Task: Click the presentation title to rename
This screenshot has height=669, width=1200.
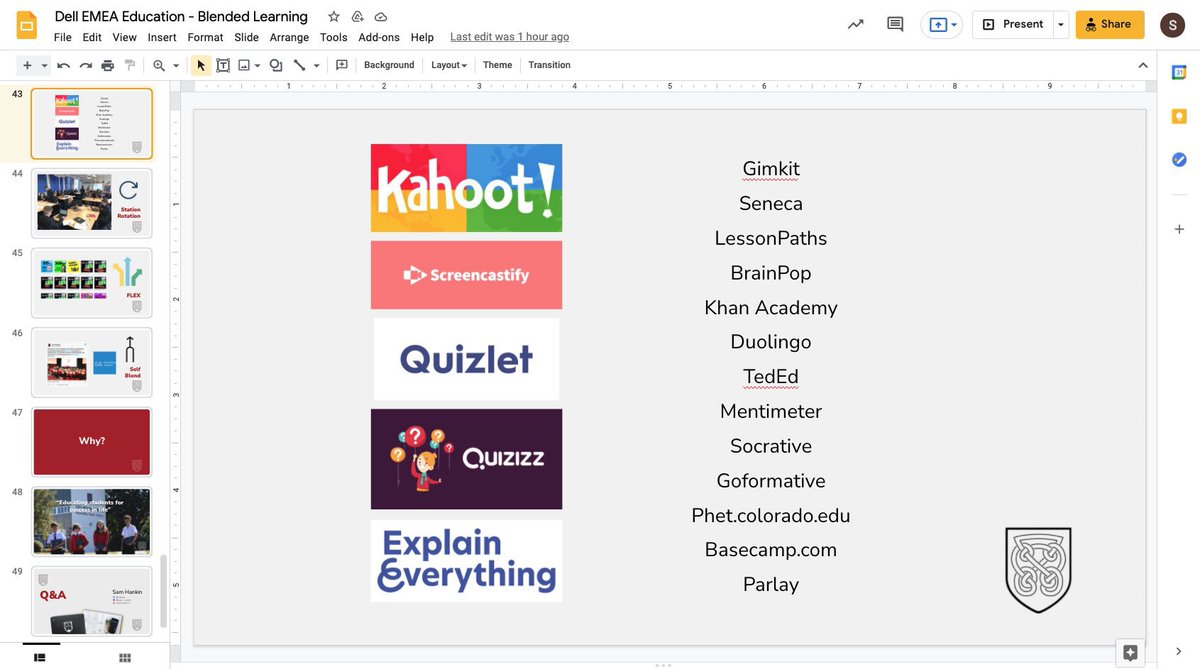Action: (x=181, y=16)
